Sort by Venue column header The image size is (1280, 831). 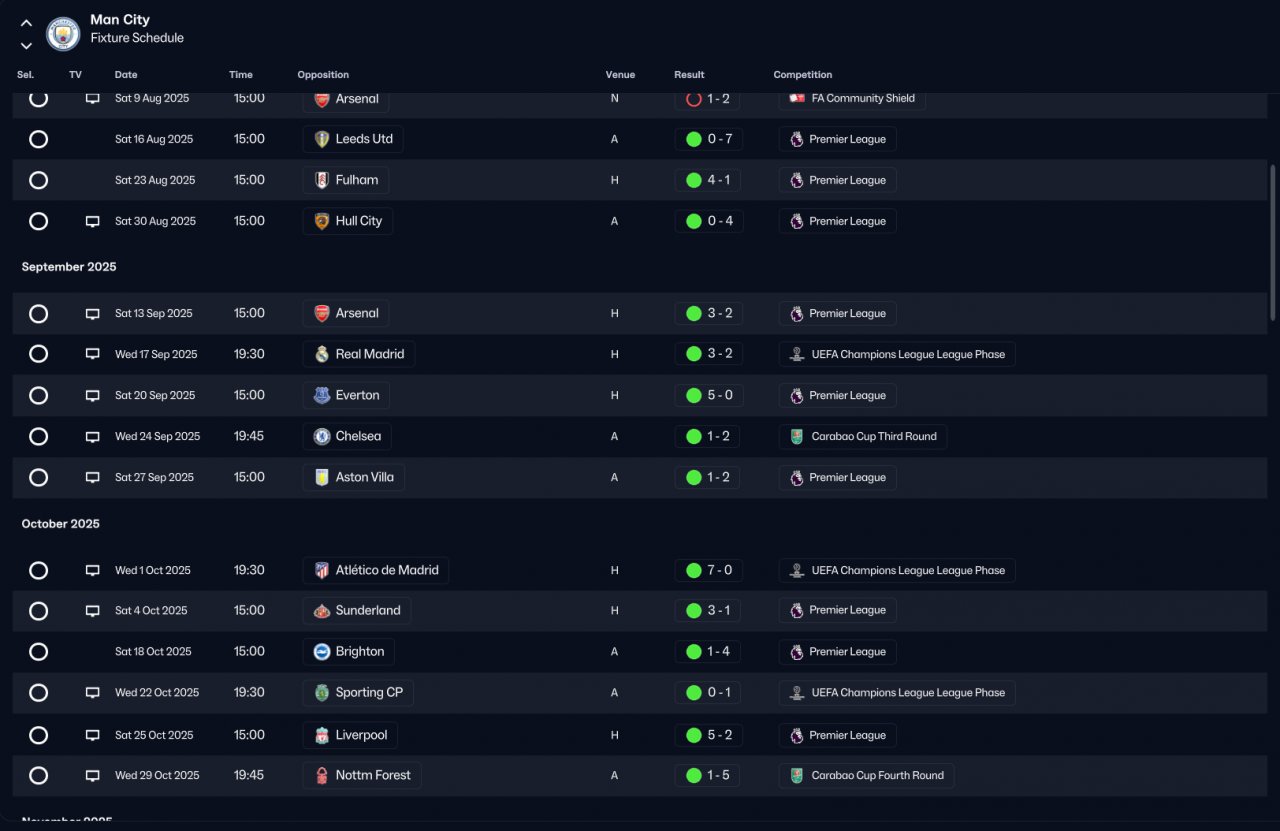[620, 75]
